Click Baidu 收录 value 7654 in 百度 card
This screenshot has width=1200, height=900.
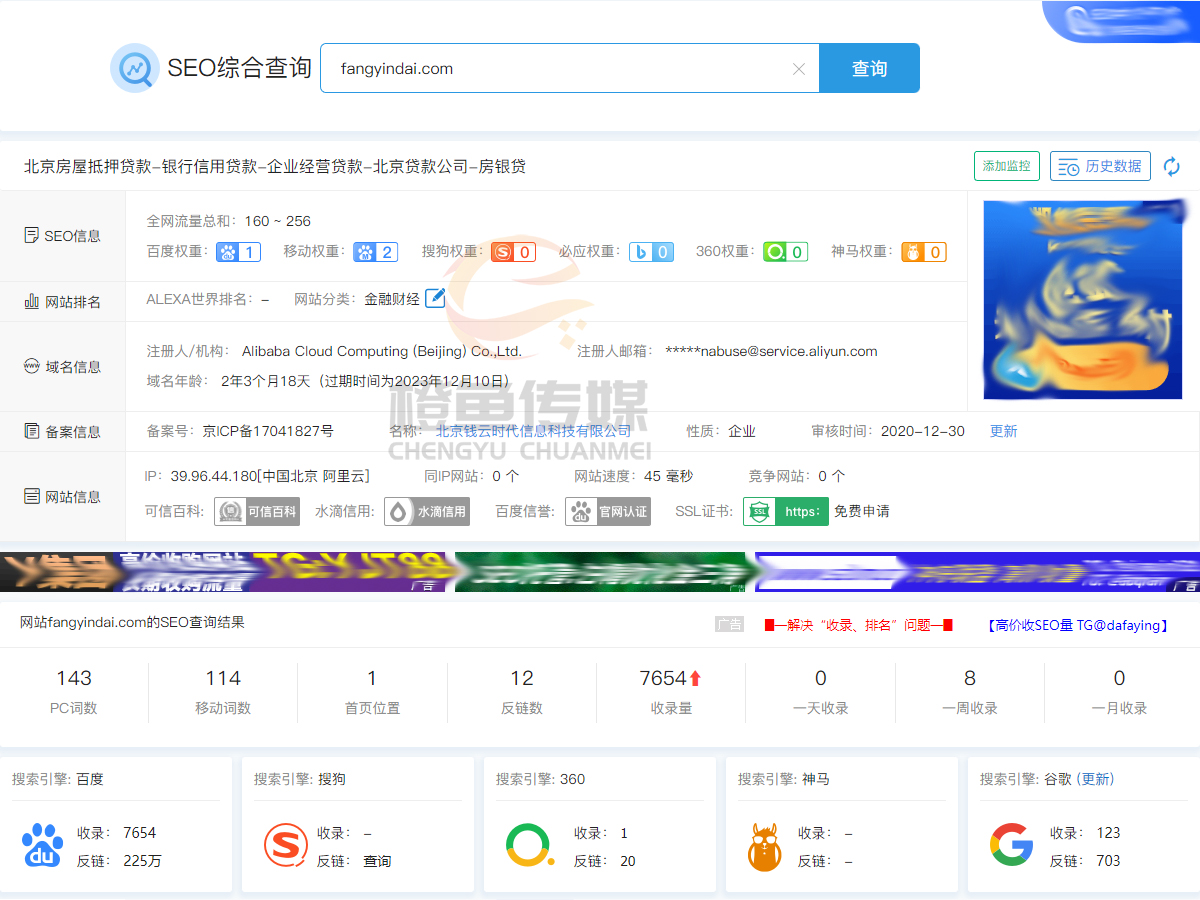click(x=140, y=833)
